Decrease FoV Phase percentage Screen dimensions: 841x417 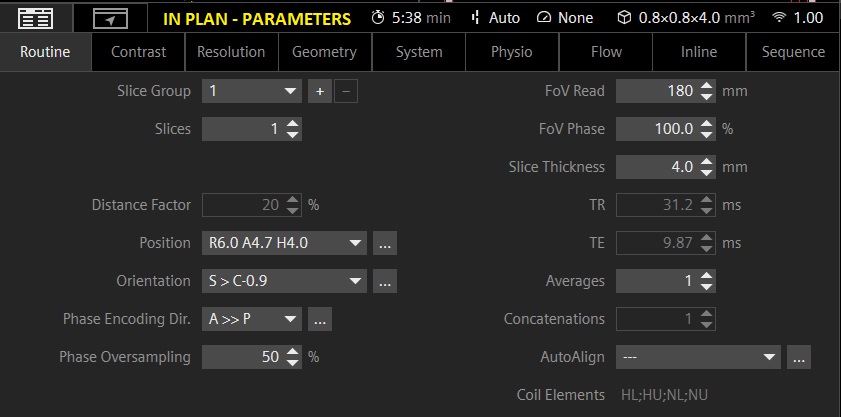tap(707, 135)
